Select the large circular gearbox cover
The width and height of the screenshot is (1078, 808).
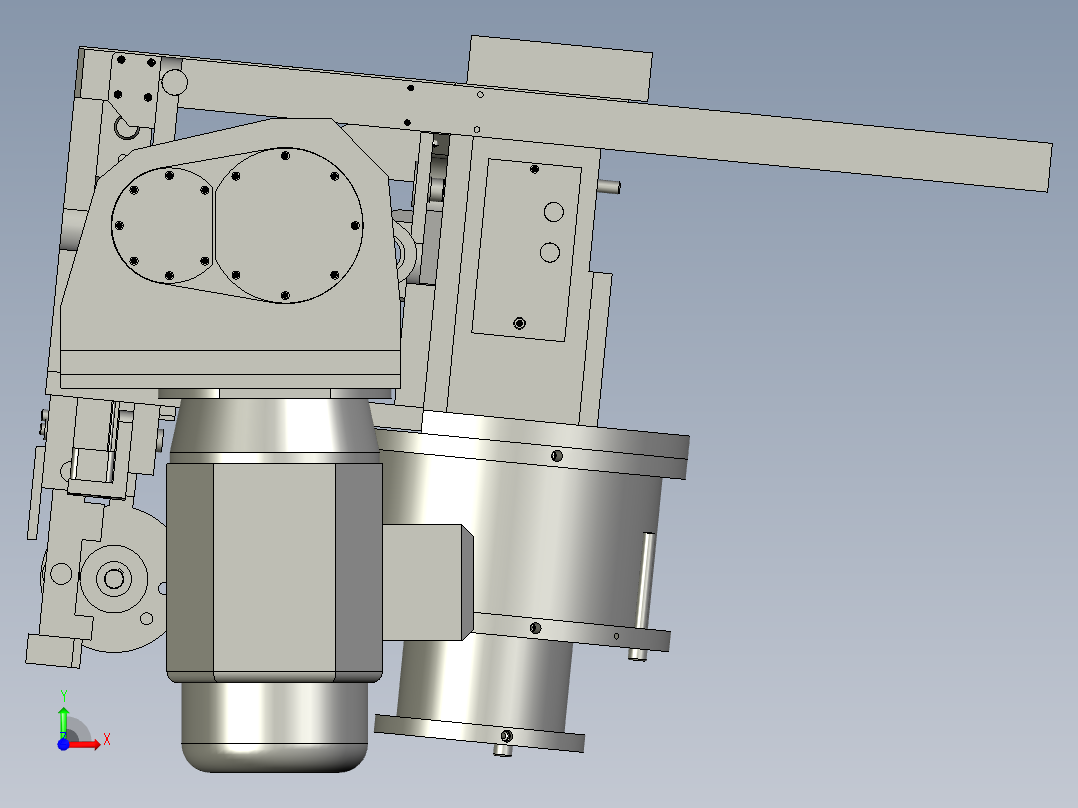click(289, 226)
